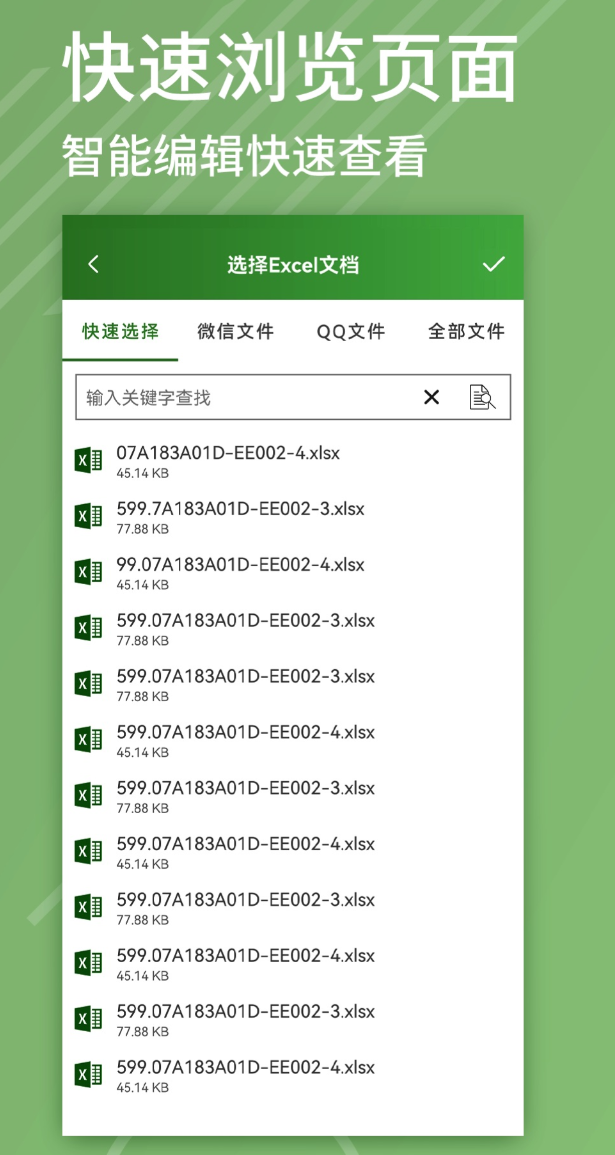Go to the 全部文件 tab
The height and width of the screenshot is (1155, 615).
[466, 331]
